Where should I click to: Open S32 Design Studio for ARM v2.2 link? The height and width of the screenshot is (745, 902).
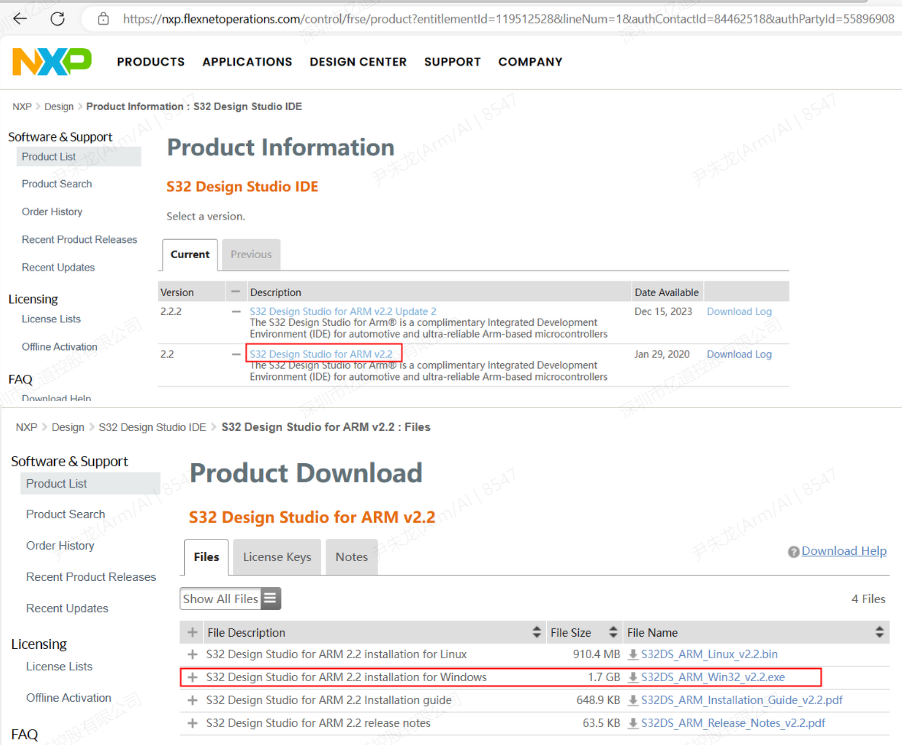(321, 354)
